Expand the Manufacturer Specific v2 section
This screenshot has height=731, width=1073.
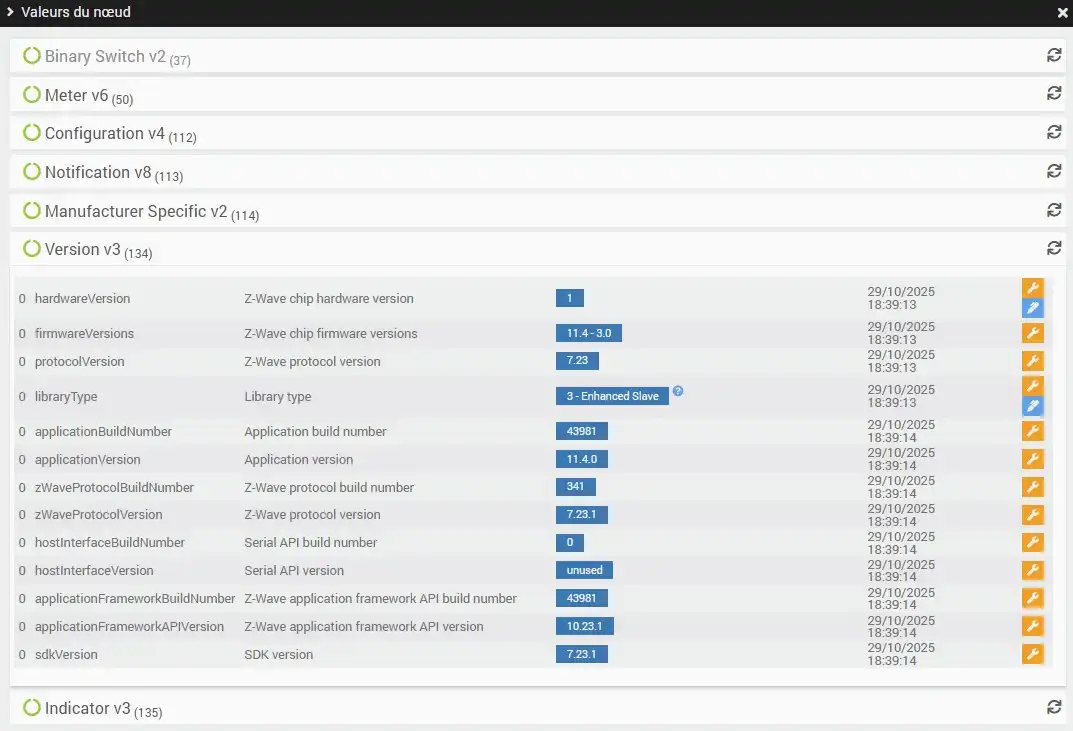136,212
